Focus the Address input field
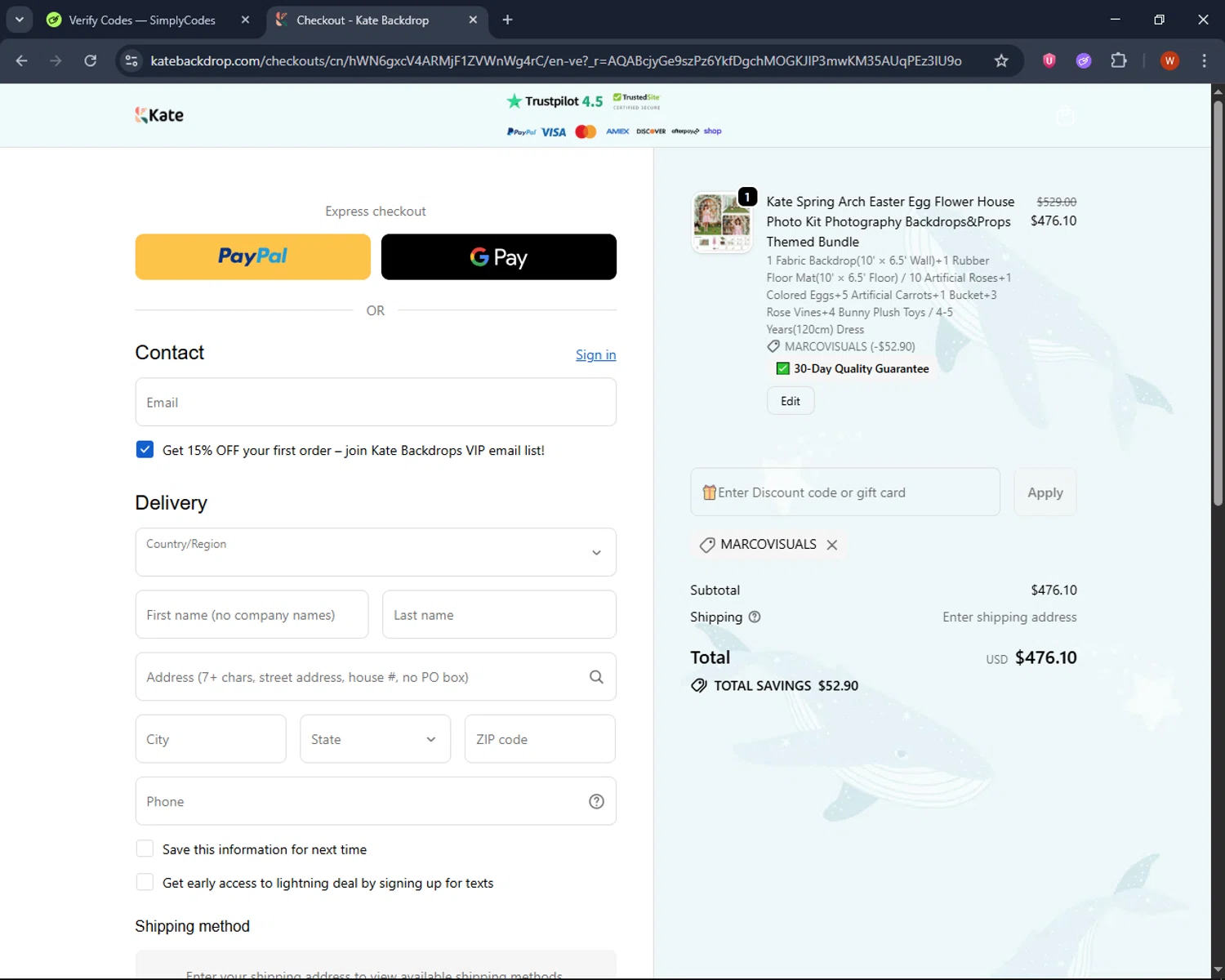The width and height of the screenshot is (1225, 980). click(x=376, y=677)
